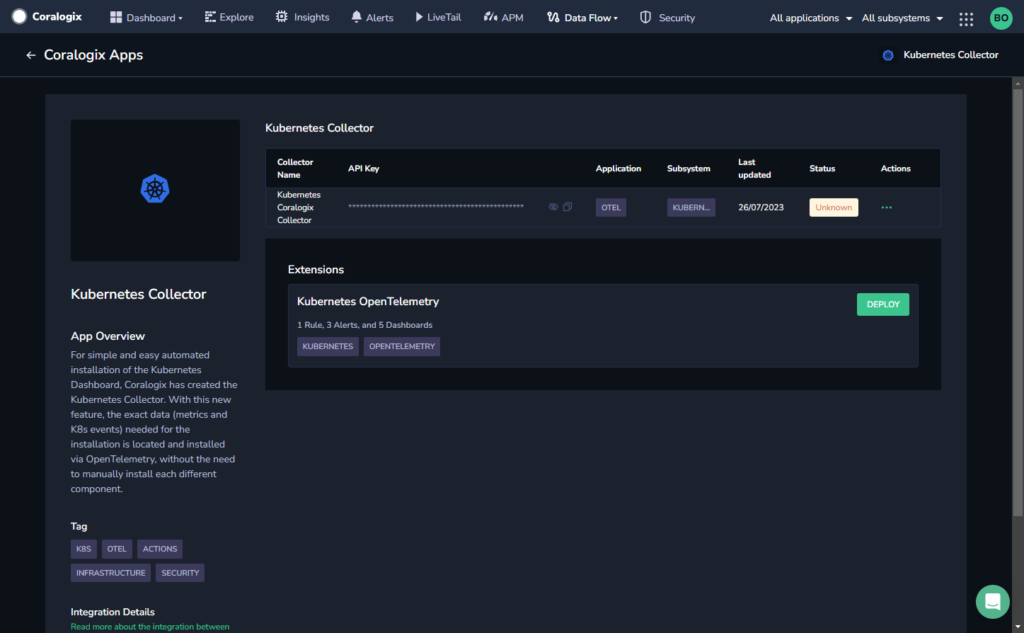Viewport: 1024px width, 633px height.
Task: Click the Insights gear icon
Action: [x=281, y=17]
